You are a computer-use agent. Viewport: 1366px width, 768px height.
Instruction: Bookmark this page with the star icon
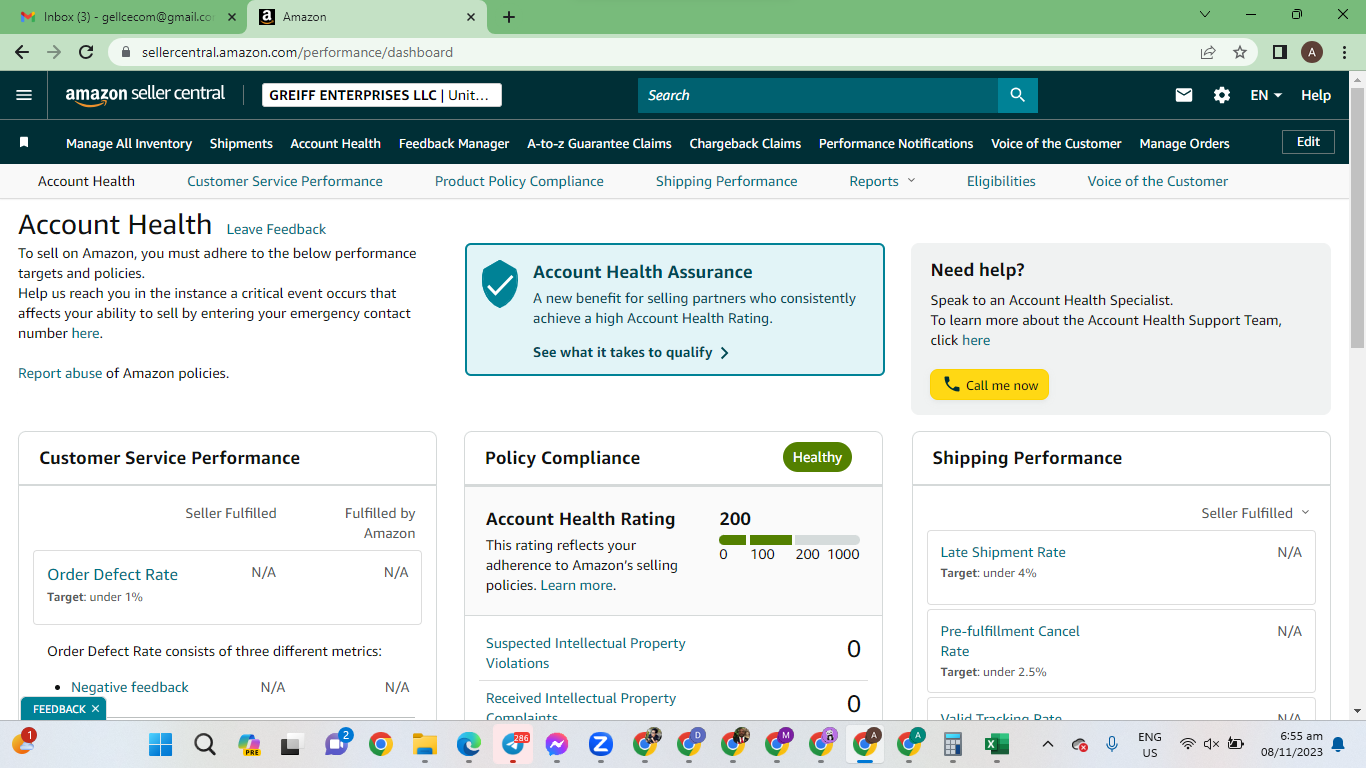pos(1240,52)
